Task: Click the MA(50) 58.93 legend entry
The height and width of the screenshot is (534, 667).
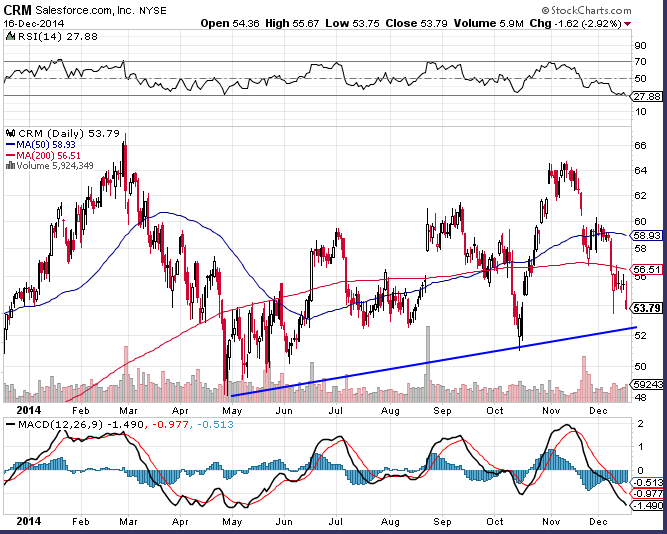Action: tap(46, 145)
